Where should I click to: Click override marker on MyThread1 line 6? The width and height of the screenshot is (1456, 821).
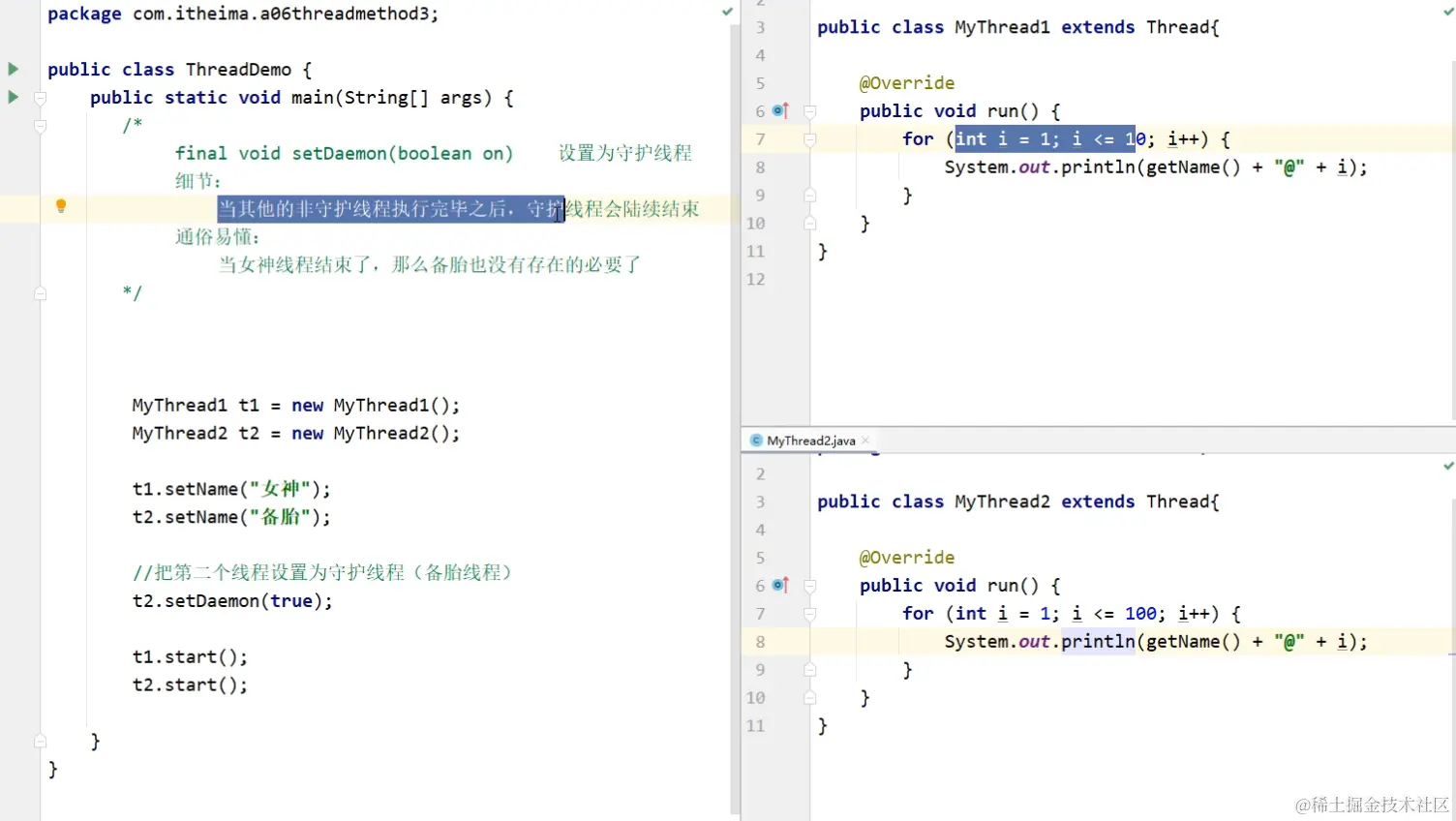[x=781, y=110]
